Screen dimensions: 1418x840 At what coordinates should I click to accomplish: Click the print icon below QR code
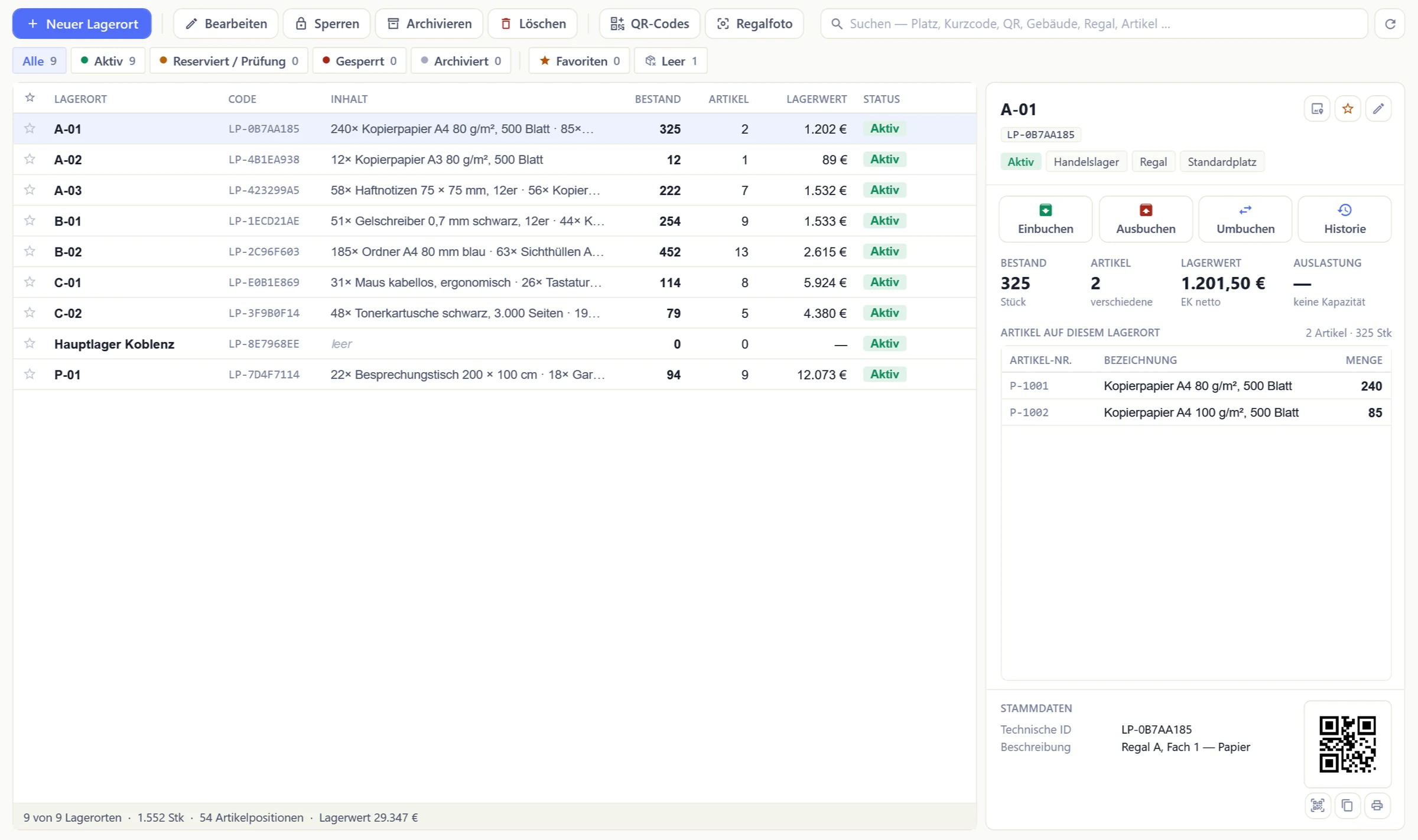tap(1377, 805)
